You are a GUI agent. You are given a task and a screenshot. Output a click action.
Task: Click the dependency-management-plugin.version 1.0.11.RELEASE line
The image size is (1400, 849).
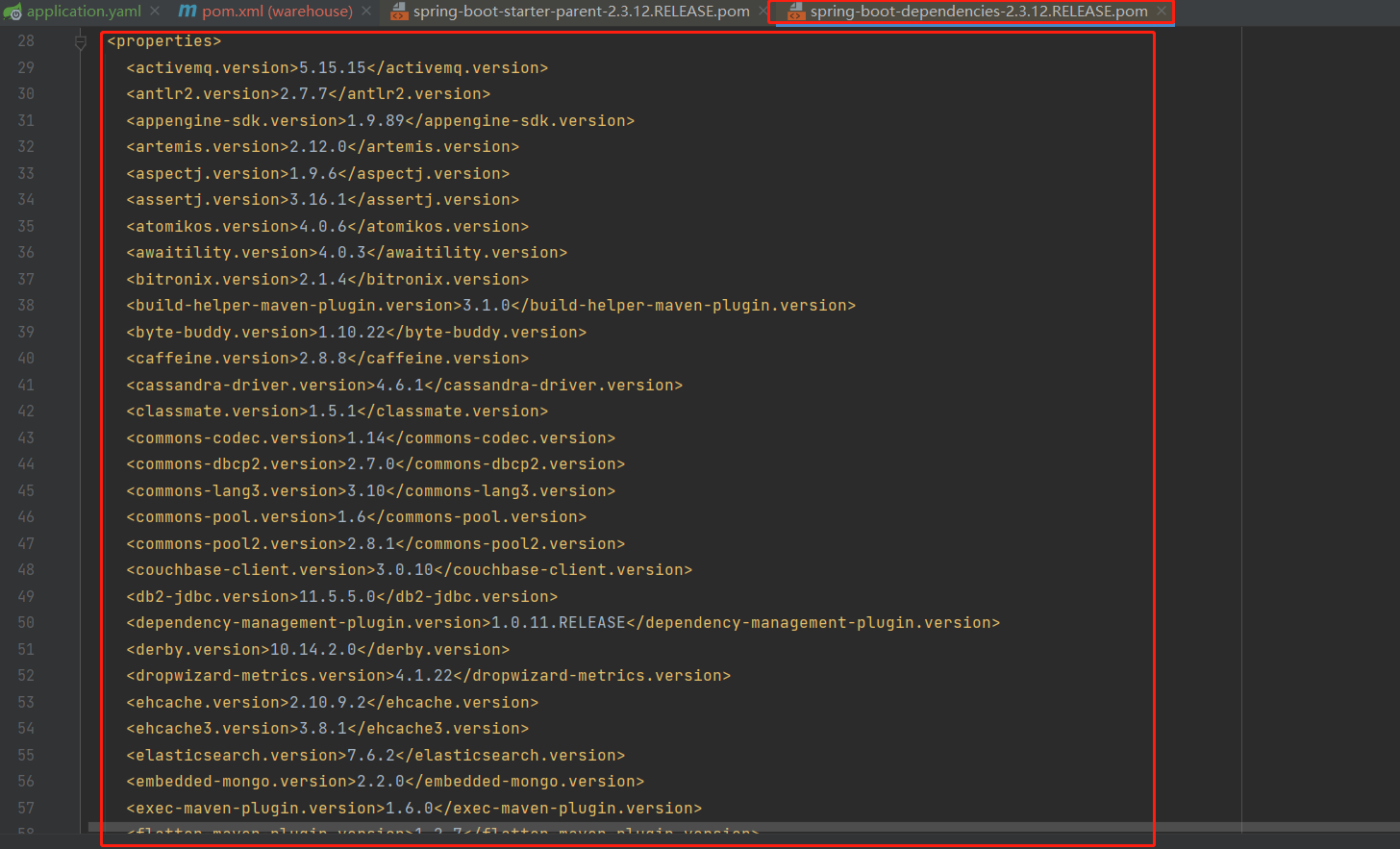[563, 623]
